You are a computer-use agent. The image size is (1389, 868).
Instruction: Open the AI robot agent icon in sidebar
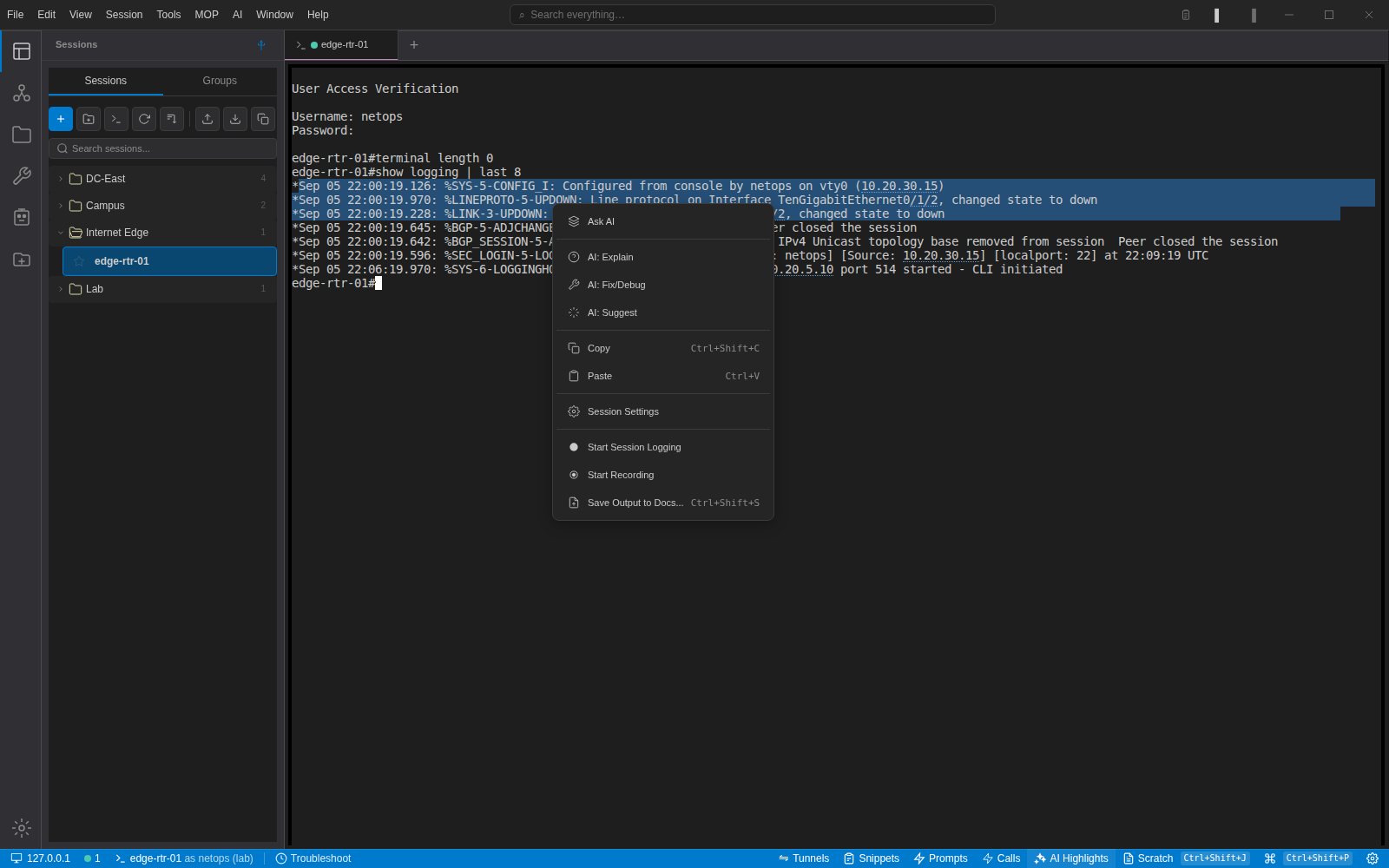22,217
